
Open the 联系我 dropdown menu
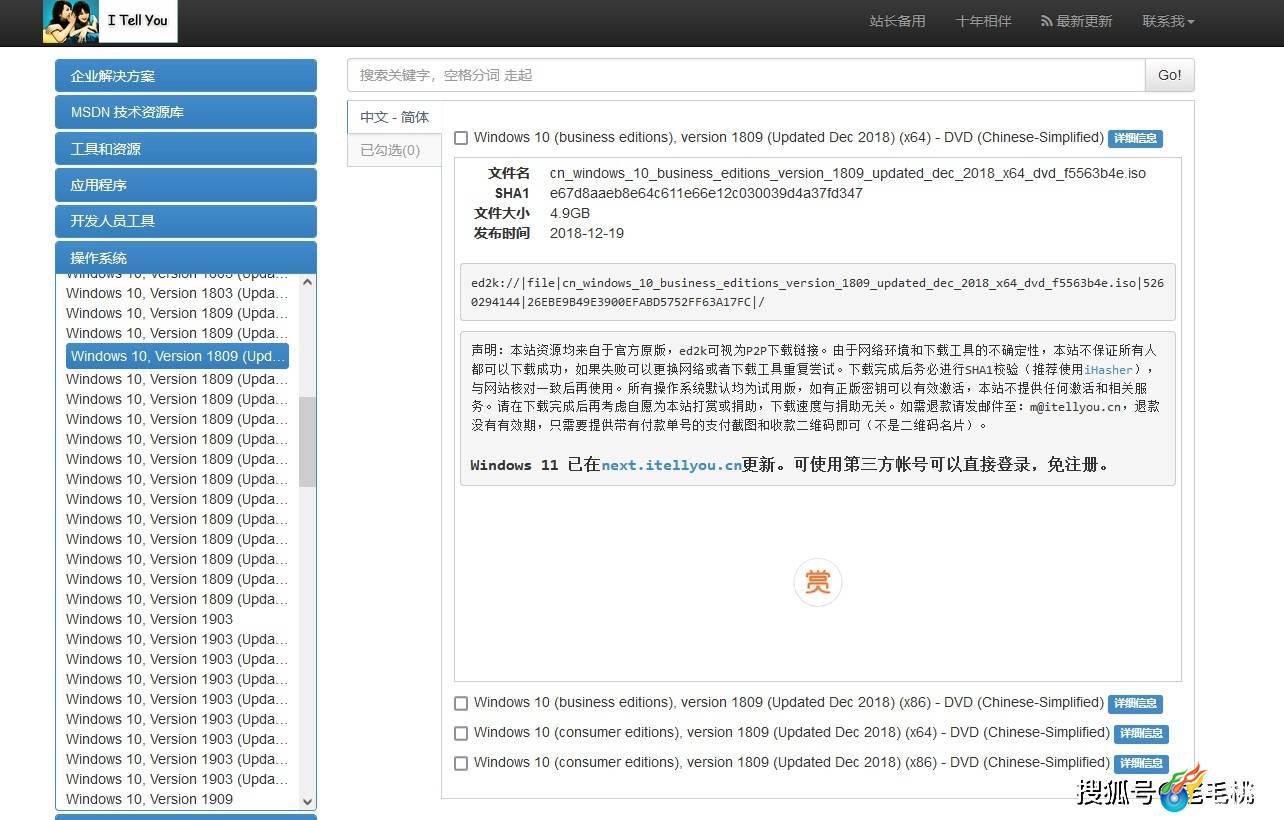point(1168,21)
